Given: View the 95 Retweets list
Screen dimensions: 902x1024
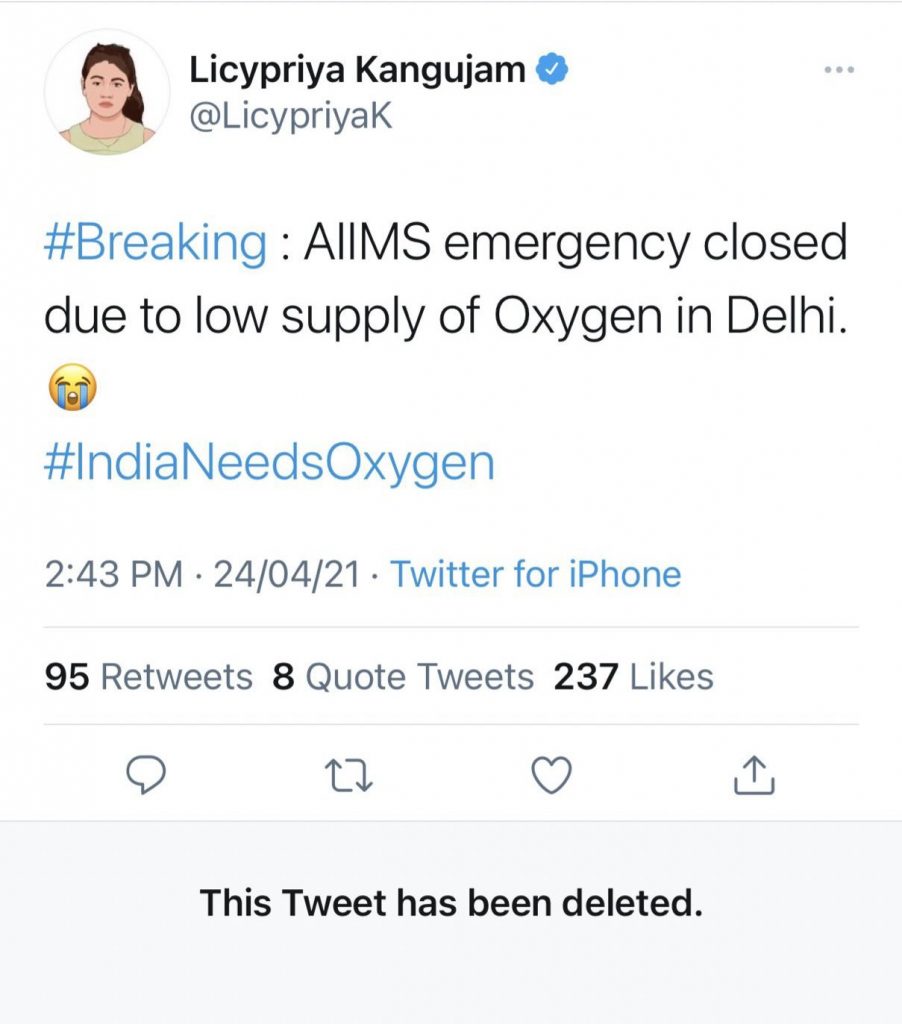Looking at the screenshot, I should click(149, 677).
